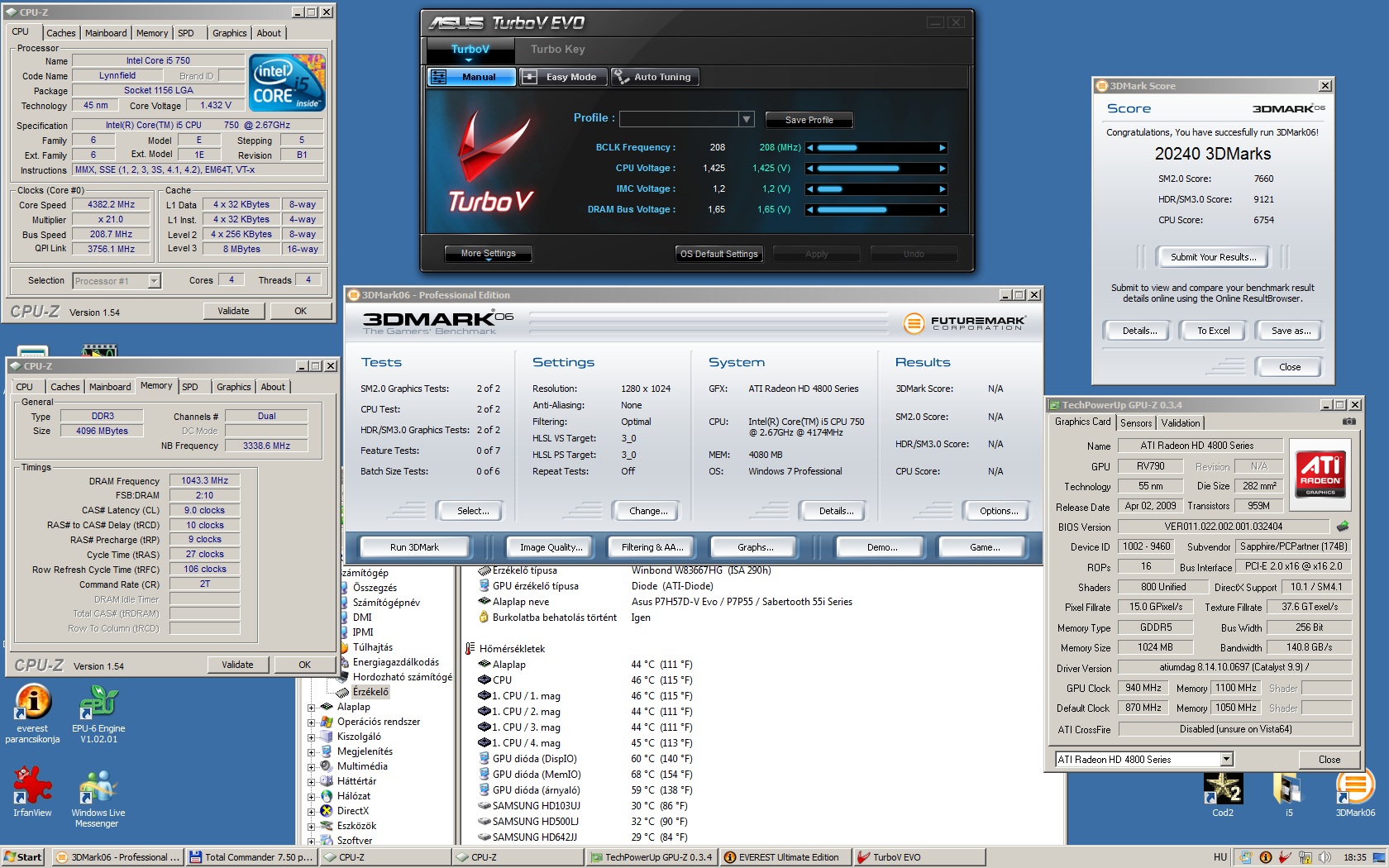Click the Futuremark logo in 3DMark06 window
1389x868 pixels.
click(964, 323)
